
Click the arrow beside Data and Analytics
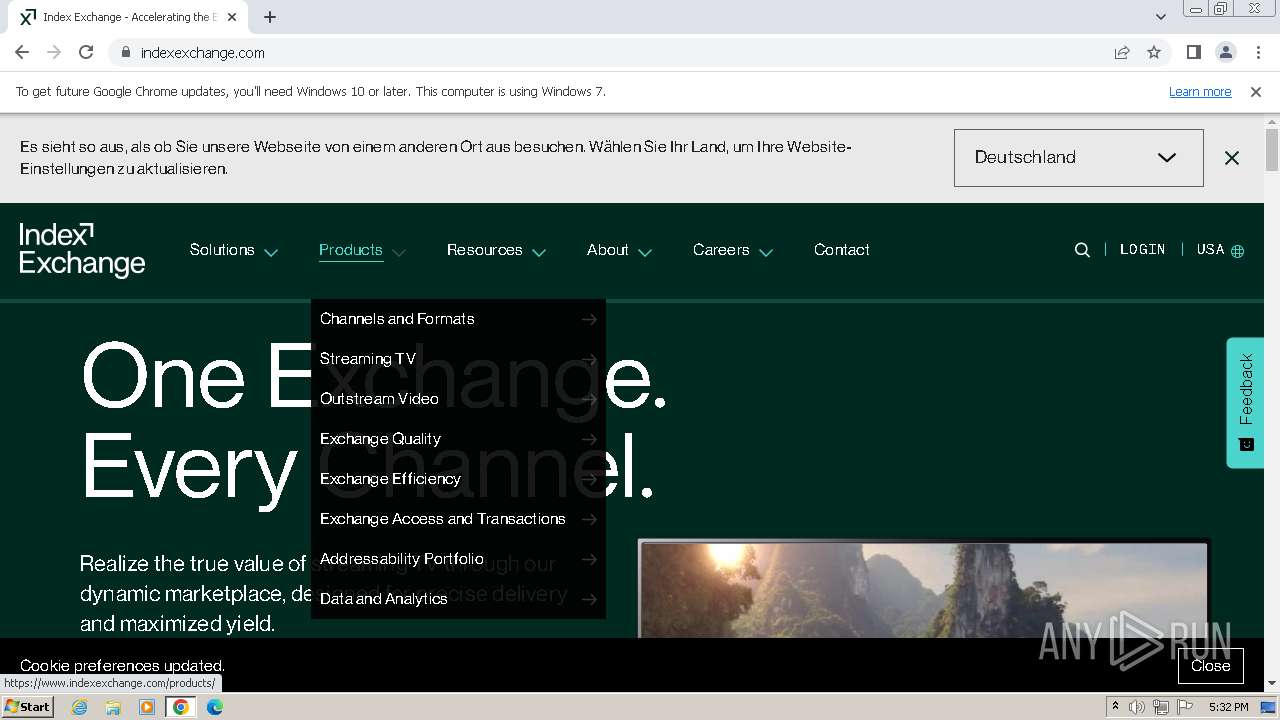pos(589,599)
